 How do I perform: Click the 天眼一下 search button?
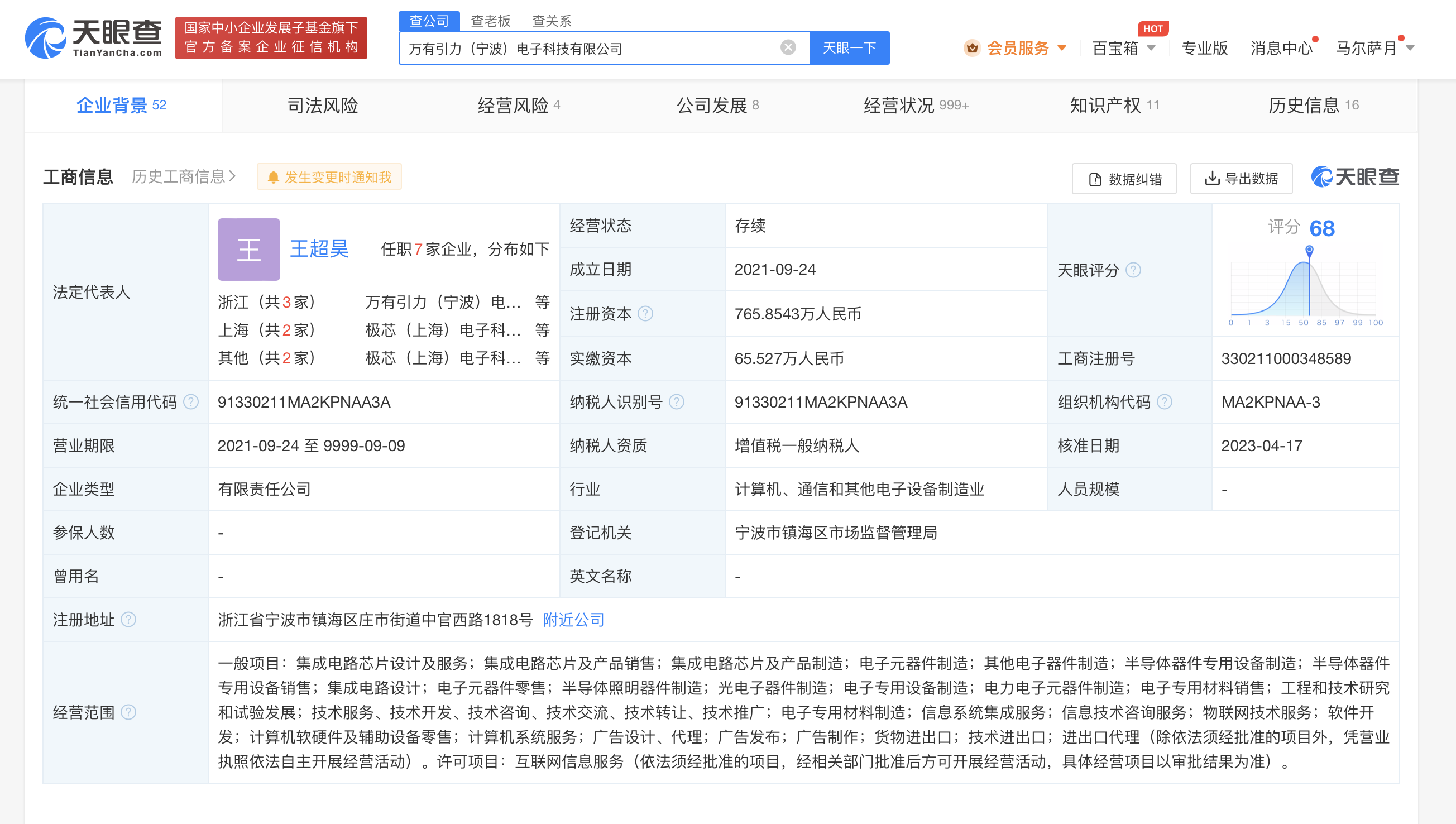[x=849, y=48]
